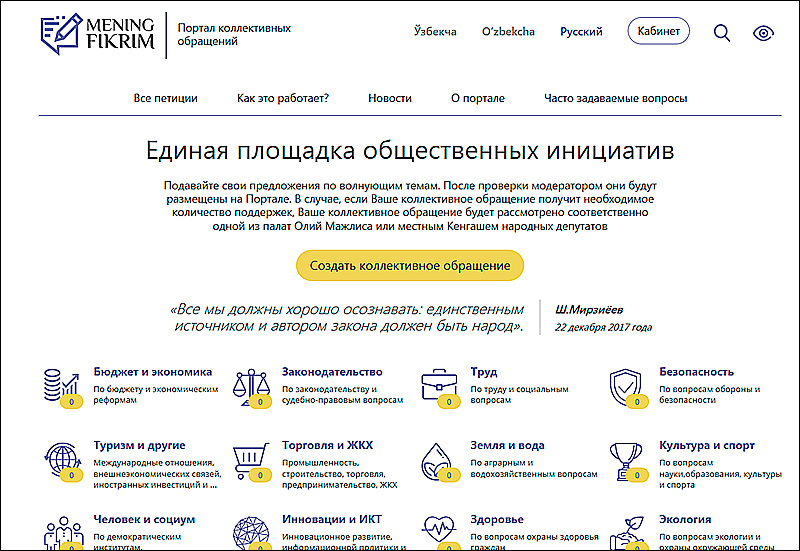Viewport: 800px width, 551px height.
Task: Select the Русский language option
Action: [581, 32]
